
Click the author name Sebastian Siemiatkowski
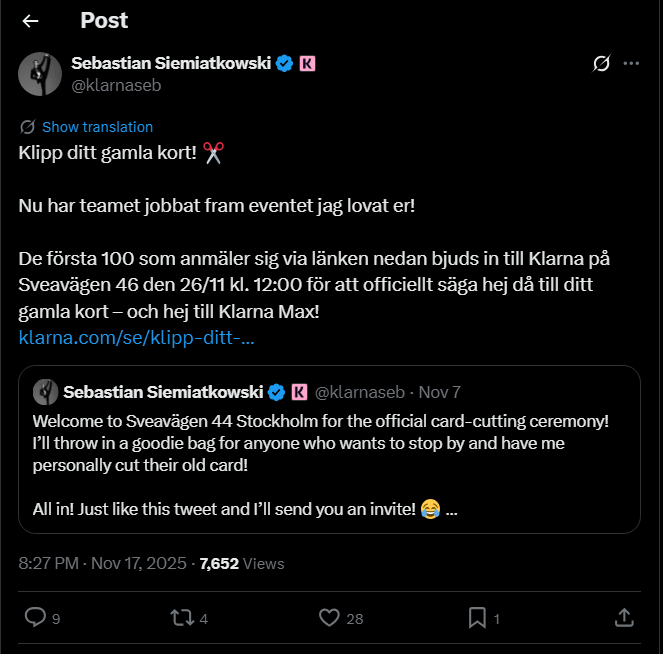click(x=171, y=63)
